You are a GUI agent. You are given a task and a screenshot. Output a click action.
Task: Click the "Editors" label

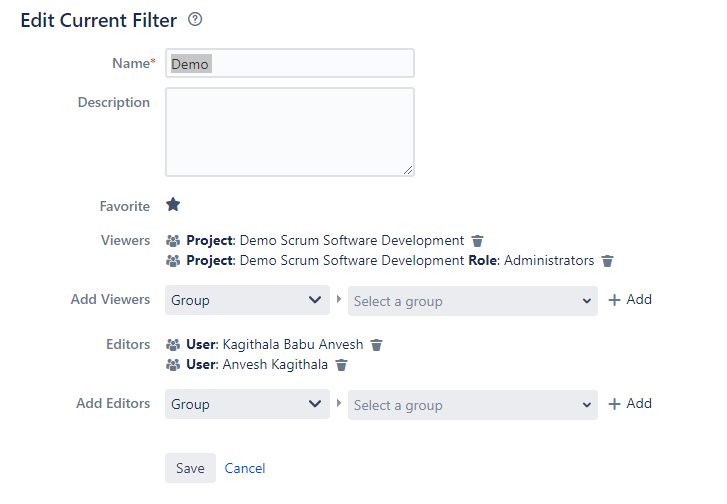point(128,344)
